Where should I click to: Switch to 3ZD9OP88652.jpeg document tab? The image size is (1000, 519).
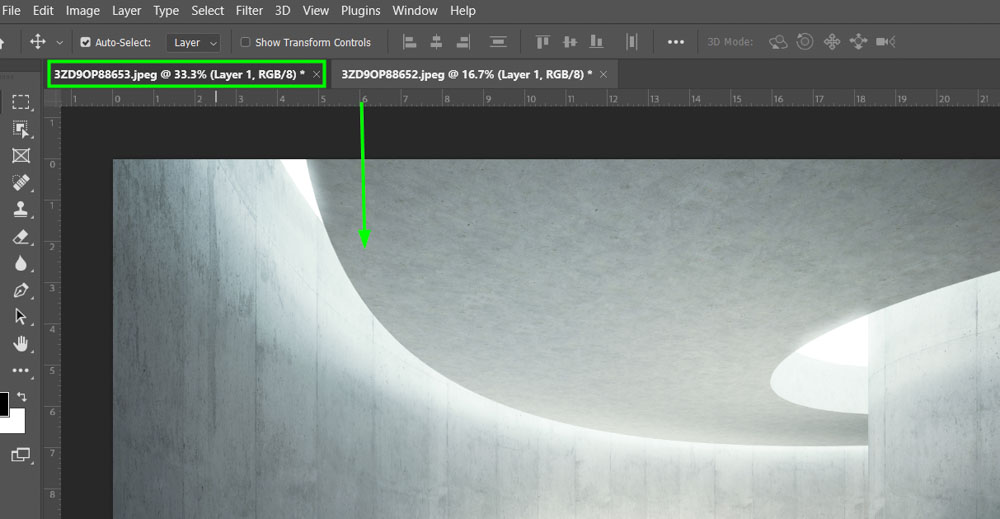pyautogui.click(x=466, y=75)
